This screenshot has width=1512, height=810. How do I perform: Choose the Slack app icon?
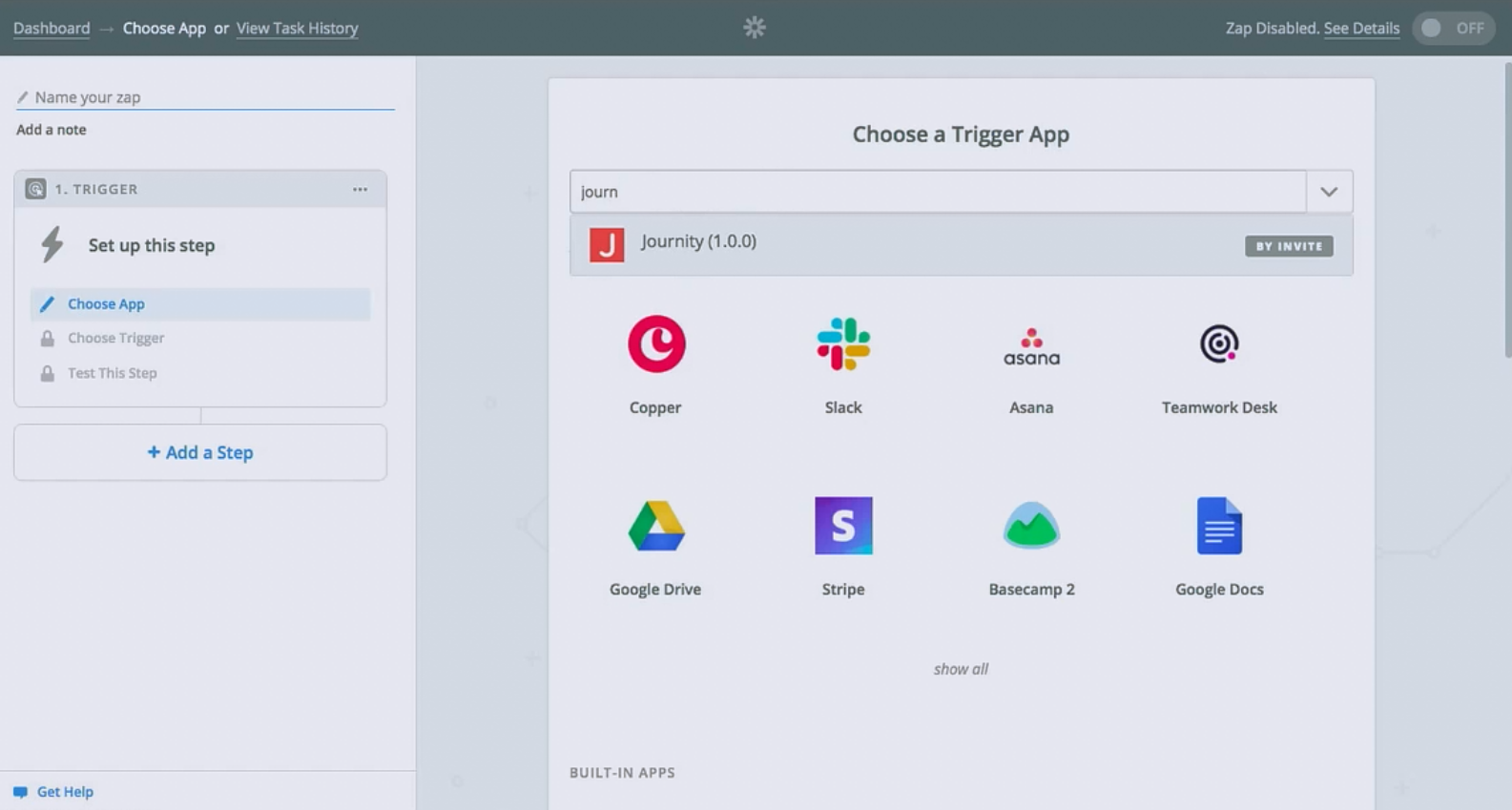click(x=843, y=343)
